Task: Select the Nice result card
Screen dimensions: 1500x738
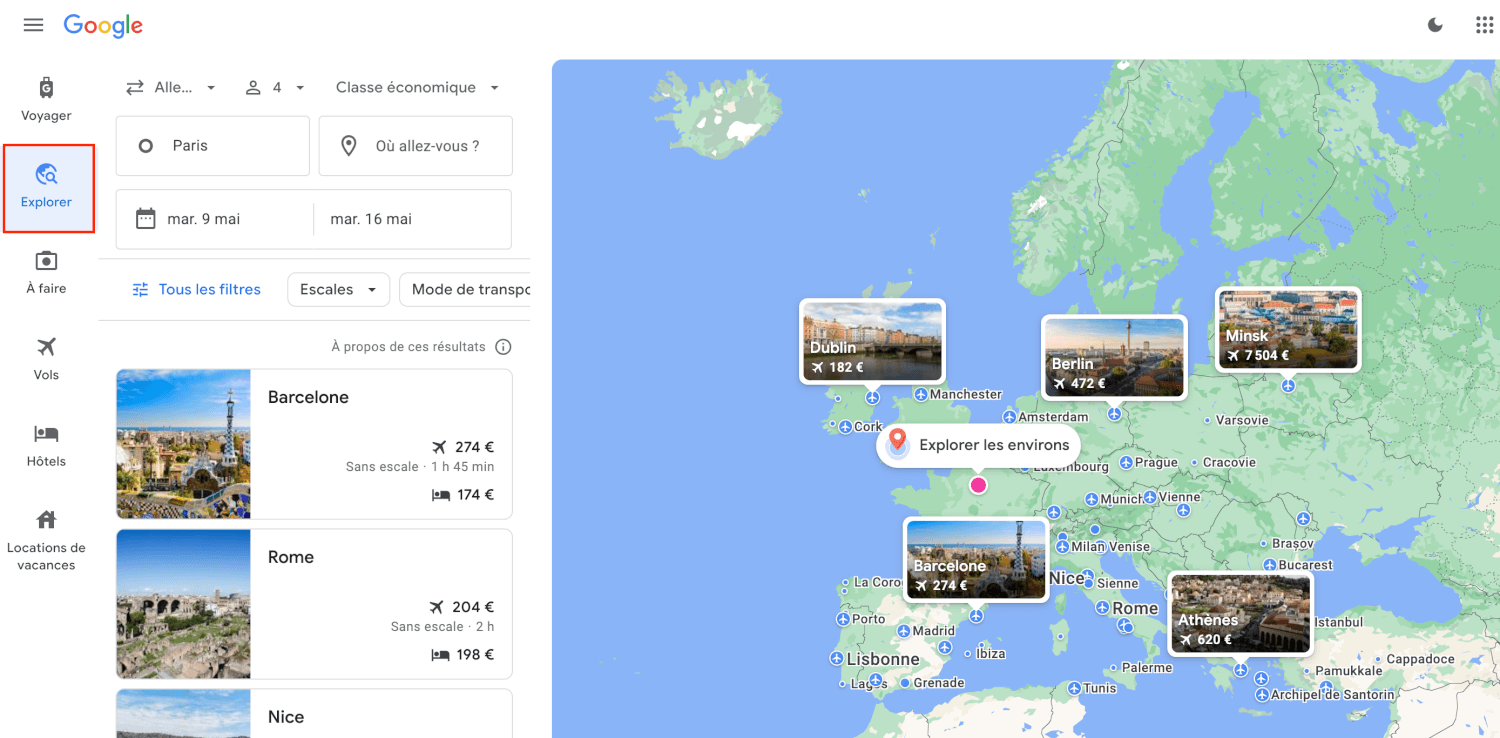Action: tap(314, 713)
